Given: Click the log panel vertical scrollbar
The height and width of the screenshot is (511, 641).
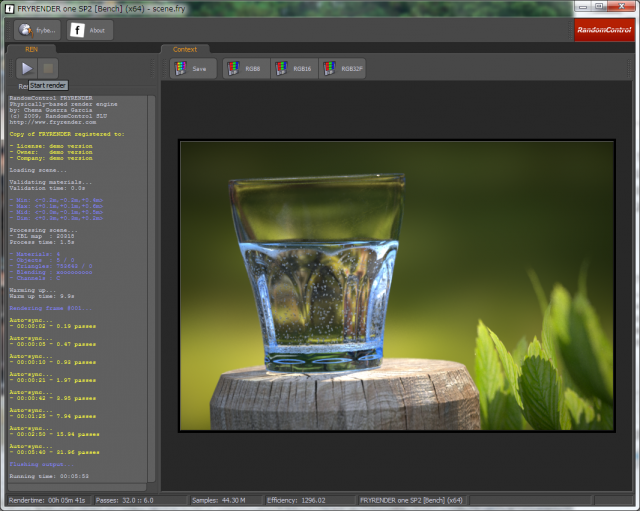Looking at the screenshot, I should click(151, 289).
